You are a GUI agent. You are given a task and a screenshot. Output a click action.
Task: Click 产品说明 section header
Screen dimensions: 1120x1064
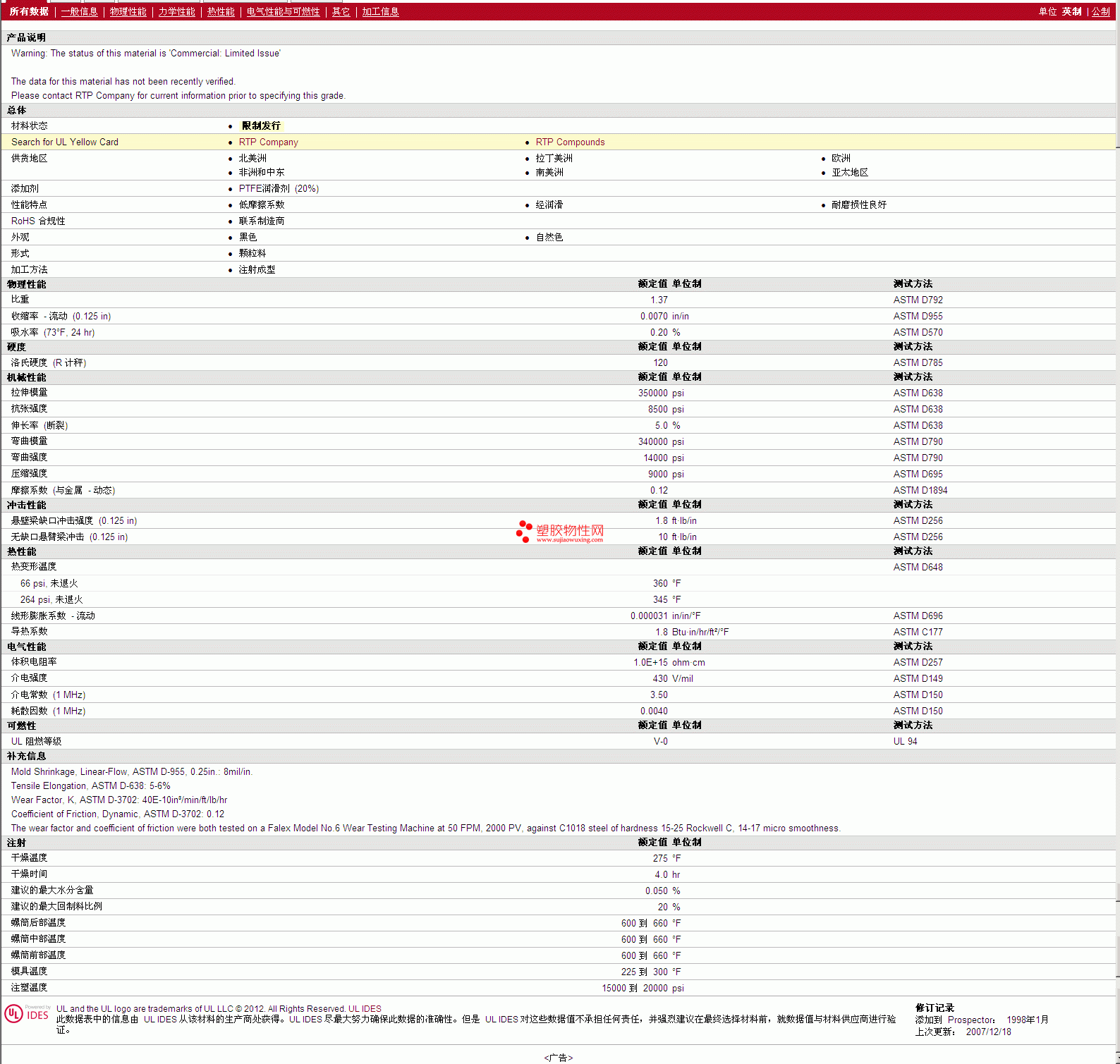click(x=26, y=38)
